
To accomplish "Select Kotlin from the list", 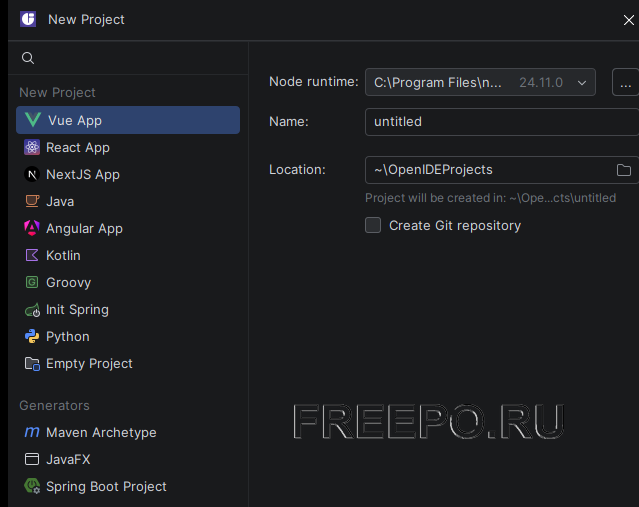I will point(63,256).
